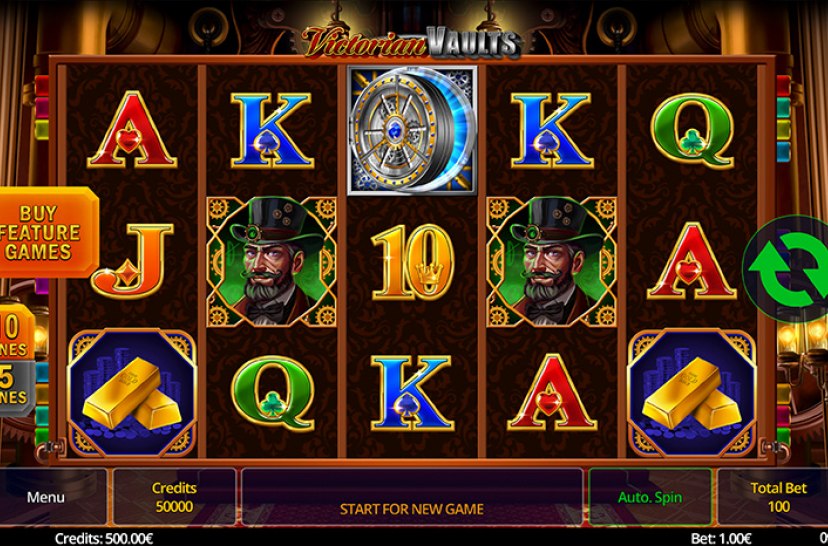Click Start For New Game message bar

412,497
